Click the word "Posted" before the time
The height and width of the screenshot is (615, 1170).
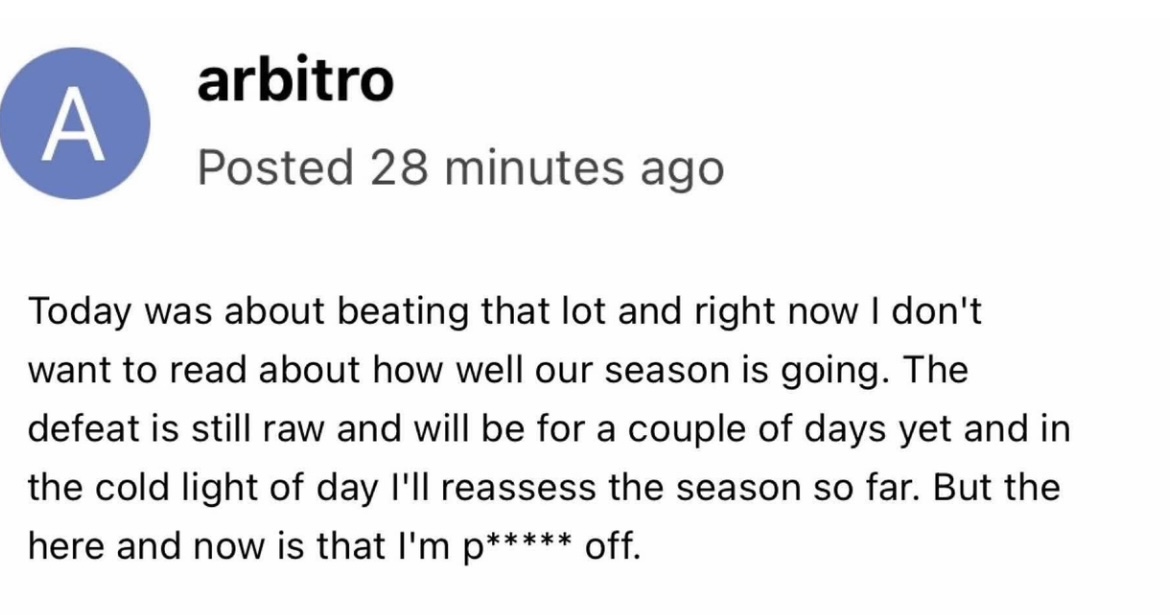tap(276, 168)
